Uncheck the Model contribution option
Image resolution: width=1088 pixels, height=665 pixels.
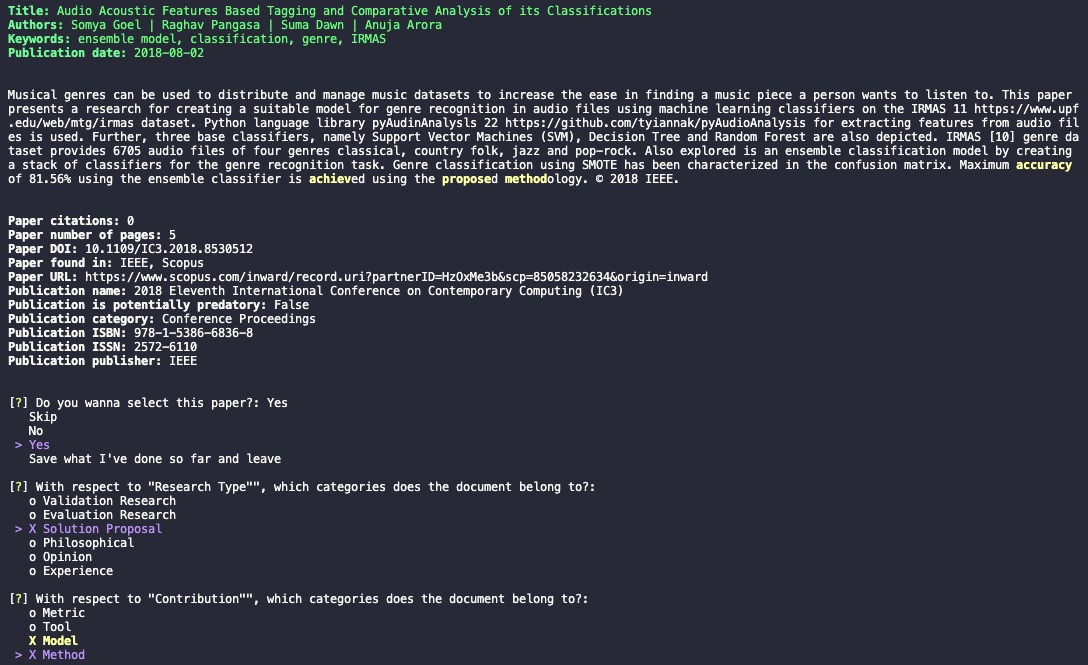click(x=53, y=640)
